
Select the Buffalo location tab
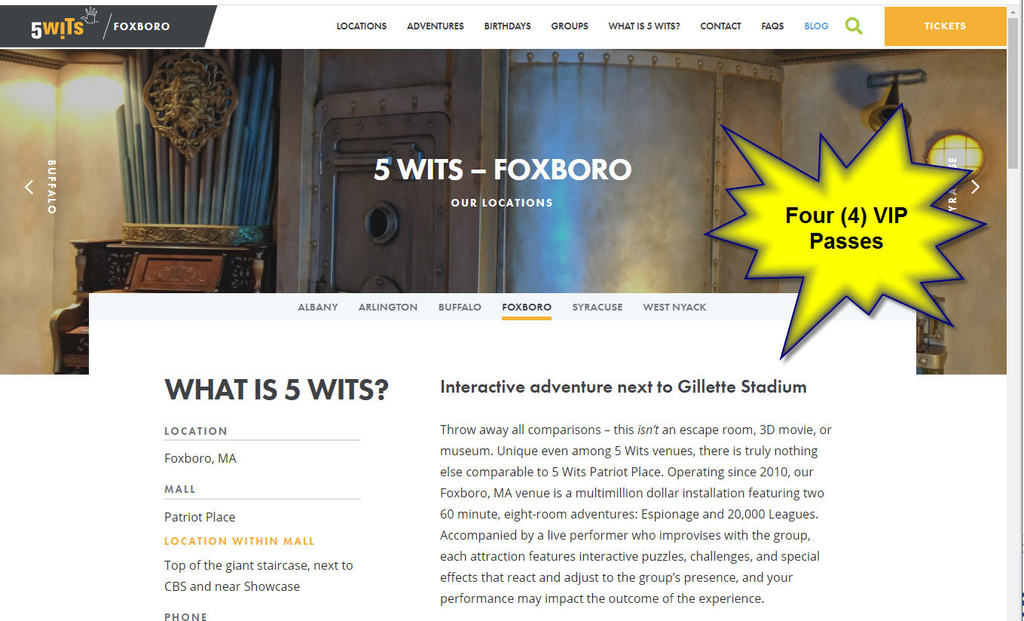pos(459,307)
